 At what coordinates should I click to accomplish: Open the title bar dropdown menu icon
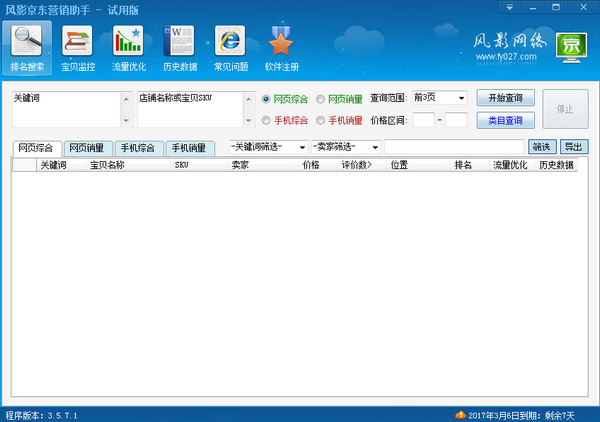(x=511, y=7)
